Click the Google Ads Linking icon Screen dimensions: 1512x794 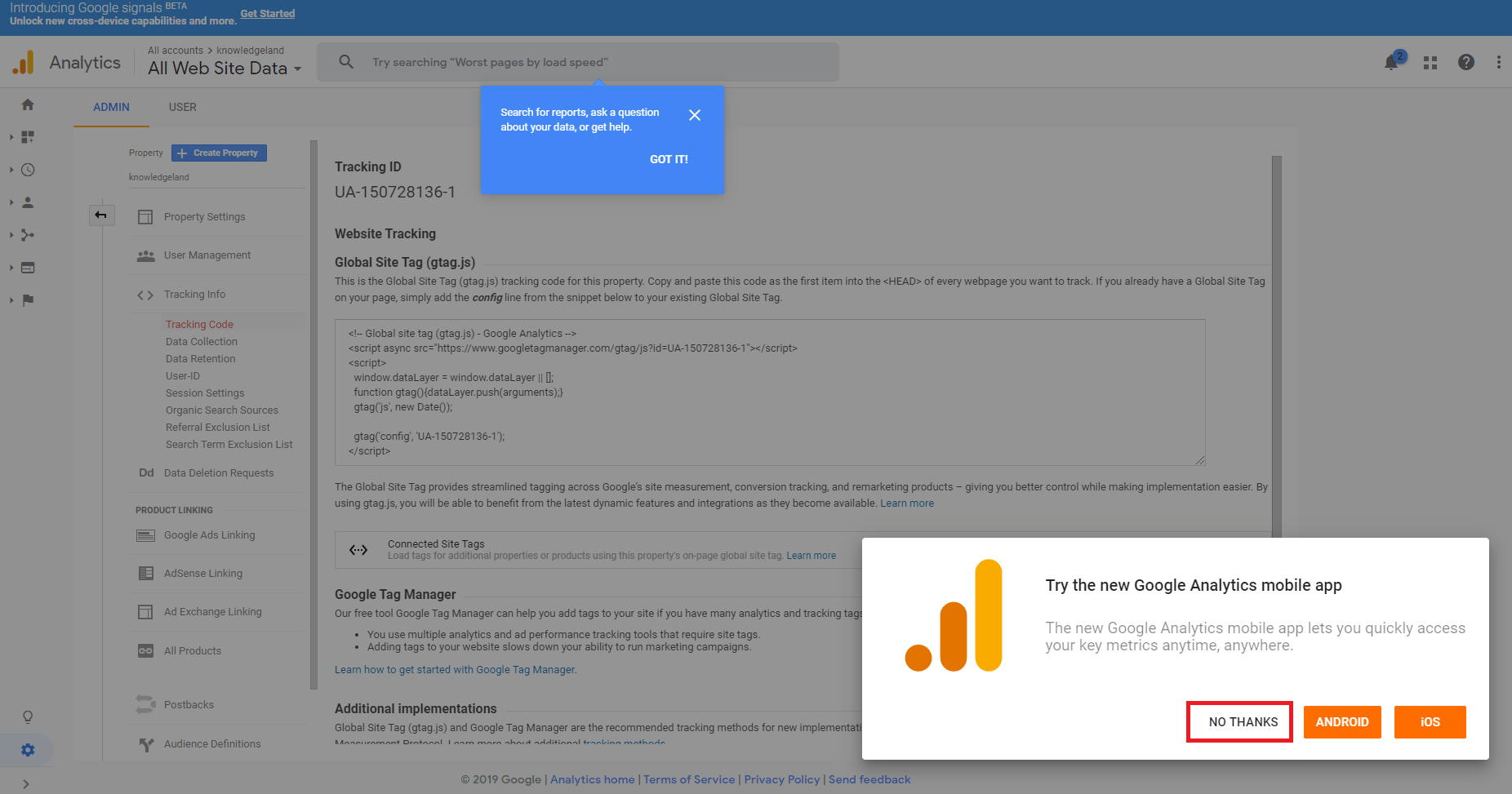click(145, 535)
